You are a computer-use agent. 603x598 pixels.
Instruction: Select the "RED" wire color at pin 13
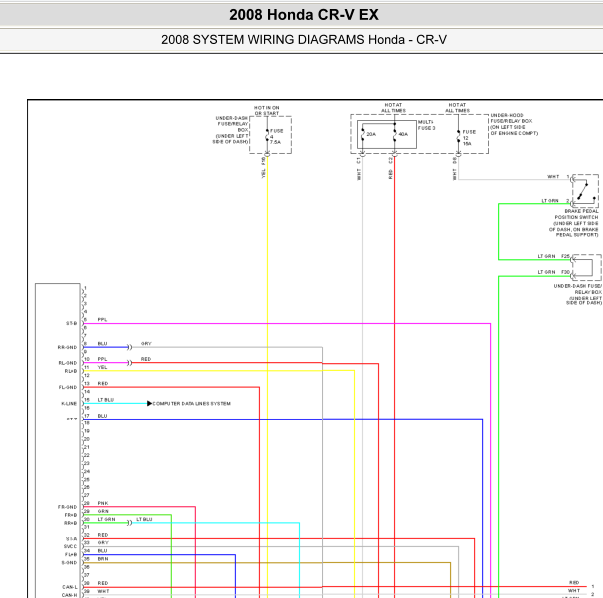coord(103,383)
